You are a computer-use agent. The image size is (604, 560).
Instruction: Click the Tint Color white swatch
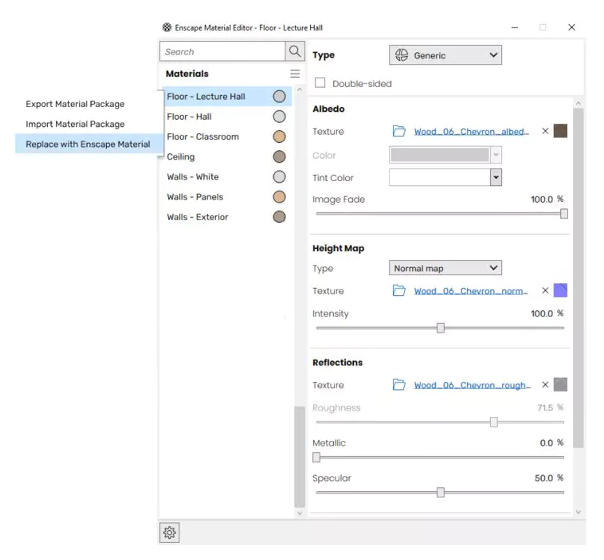click(440, 177)
